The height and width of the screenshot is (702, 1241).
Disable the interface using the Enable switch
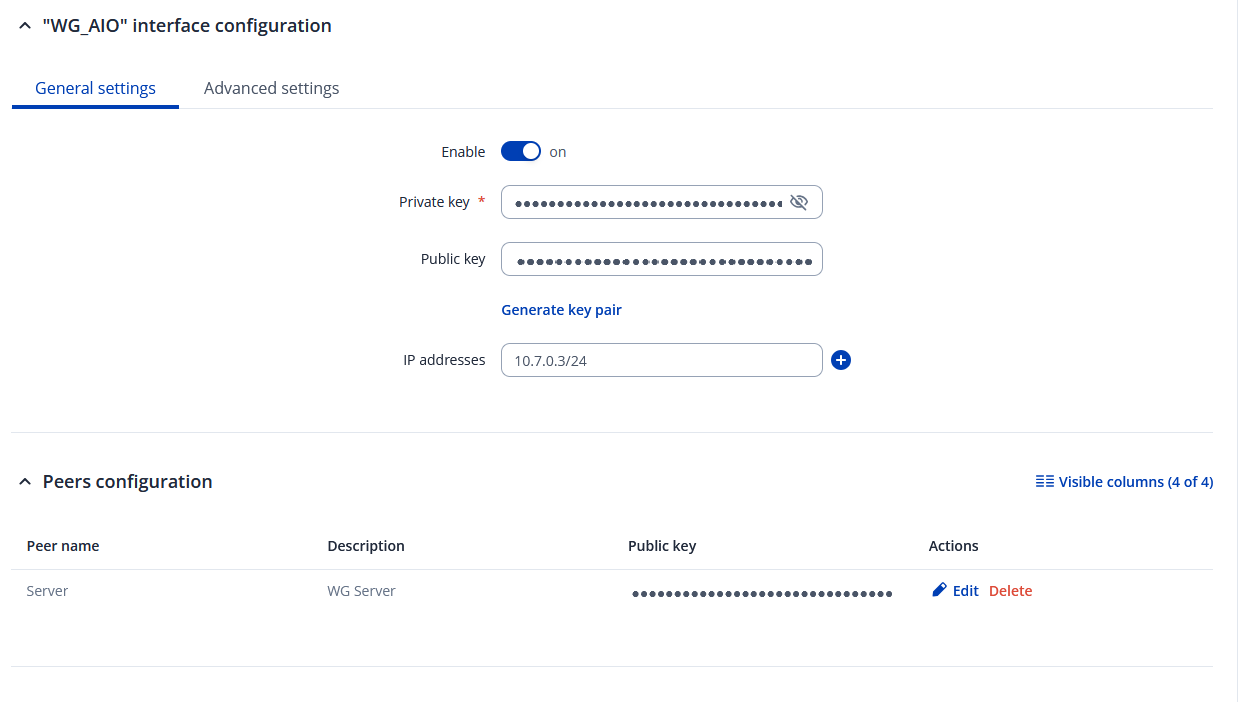520,152
